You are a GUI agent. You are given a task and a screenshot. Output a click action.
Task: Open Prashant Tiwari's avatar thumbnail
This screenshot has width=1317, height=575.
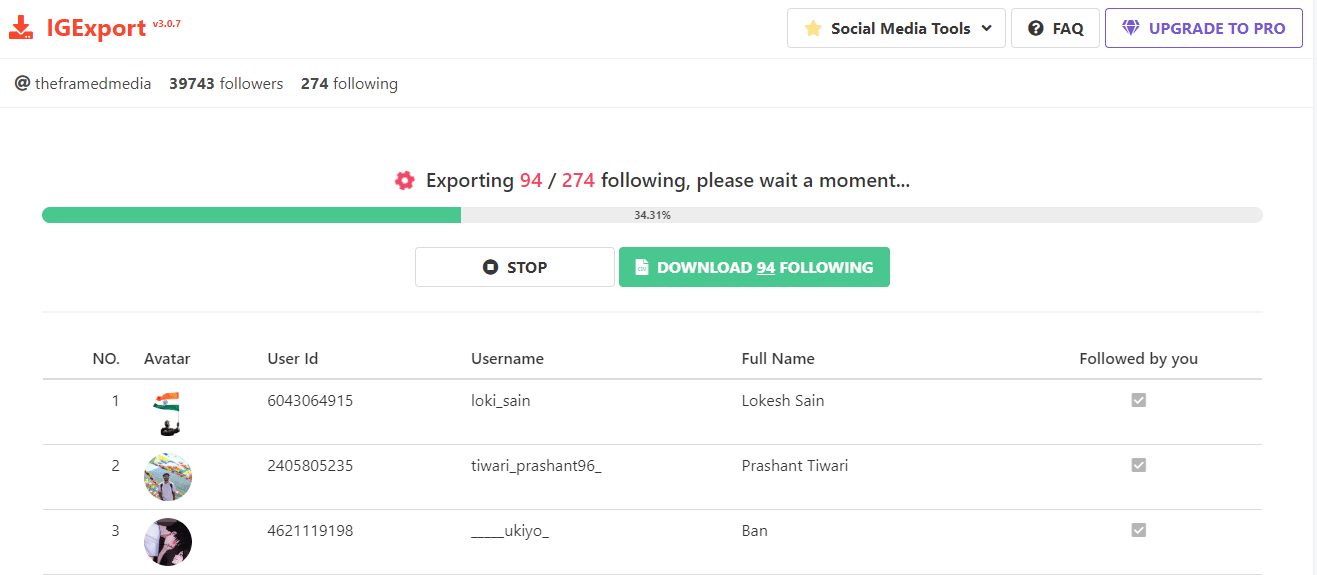(168, 477)
